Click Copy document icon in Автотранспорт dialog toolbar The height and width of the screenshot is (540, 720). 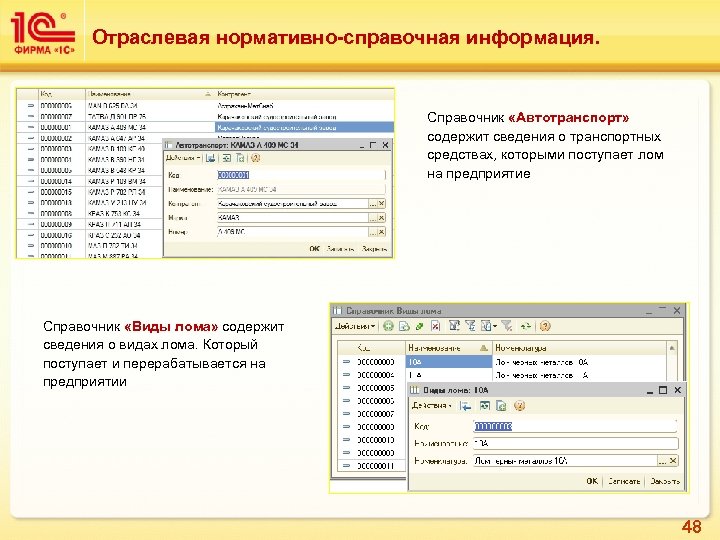(x=240, y=158)
